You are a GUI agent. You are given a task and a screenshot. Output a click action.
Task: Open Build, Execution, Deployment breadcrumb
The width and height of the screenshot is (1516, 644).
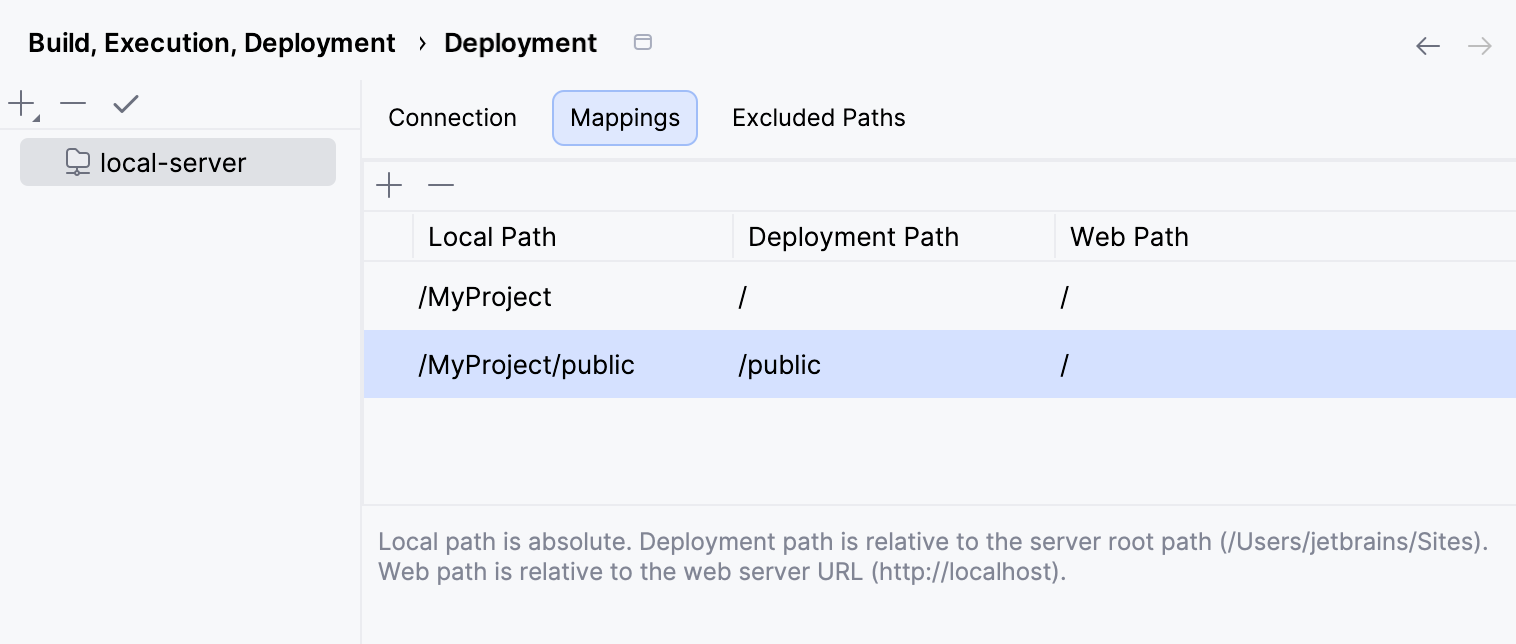(x=211, y=43)
